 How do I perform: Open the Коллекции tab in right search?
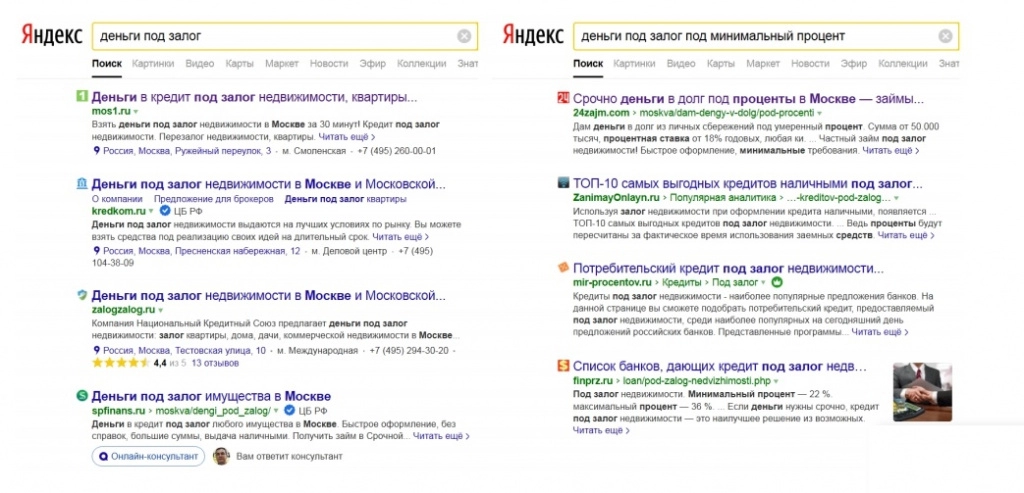[903, 64]
